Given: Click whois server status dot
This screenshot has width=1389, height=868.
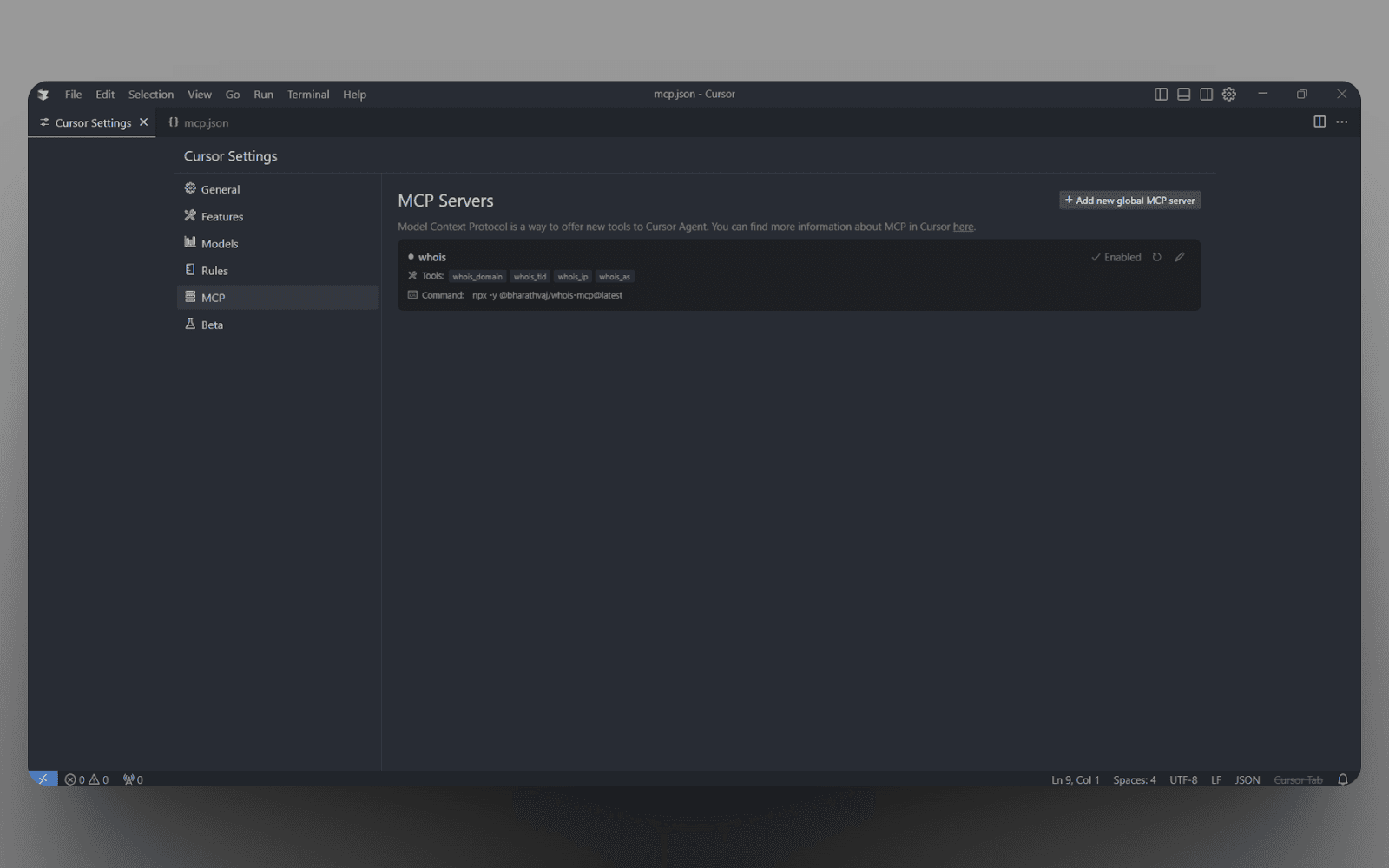Looking at the screenshot, I should [x=411, y=257].
